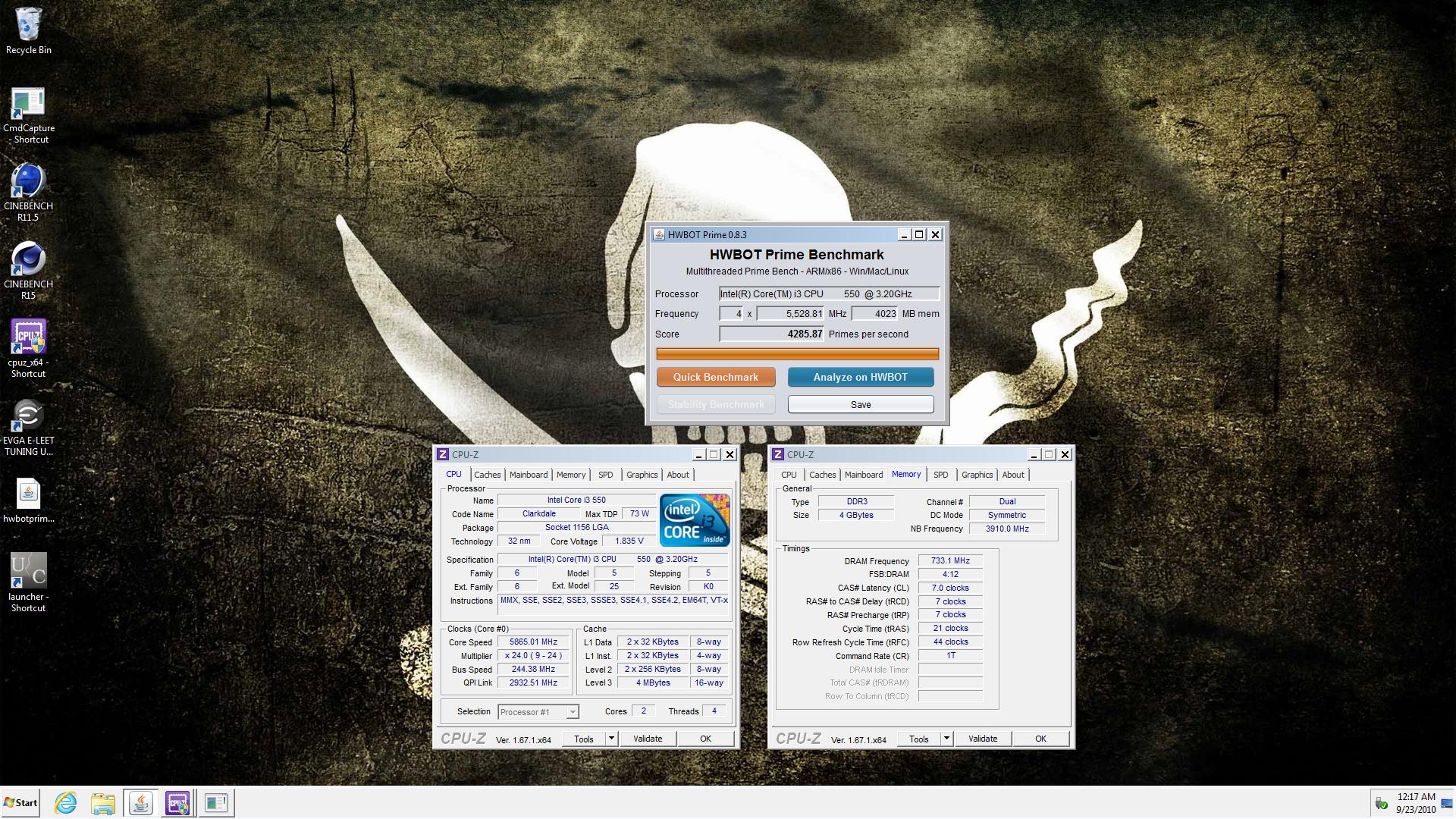Image resolution: width=1456 pixels, height=819 pixels.
Task: Open Mainboard tab in right CPU-Z
Action: pos(864,475)
